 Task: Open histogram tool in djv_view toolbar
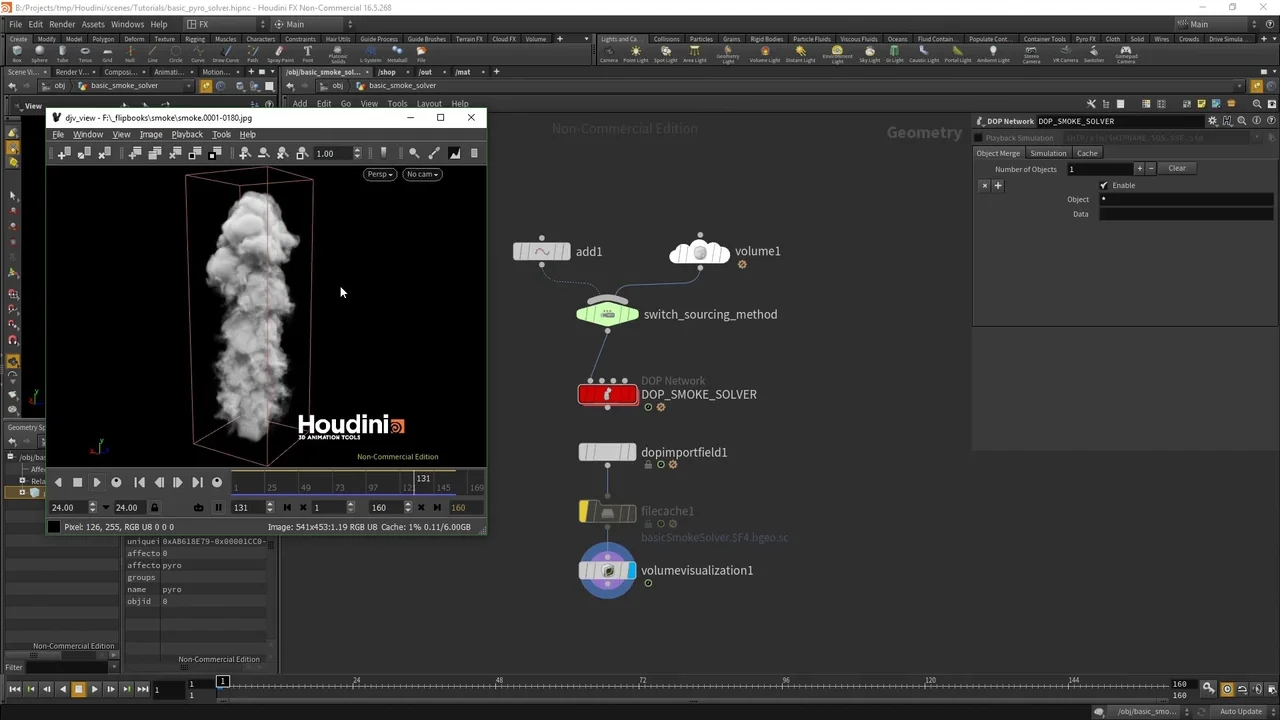click(x=454, y=153)
